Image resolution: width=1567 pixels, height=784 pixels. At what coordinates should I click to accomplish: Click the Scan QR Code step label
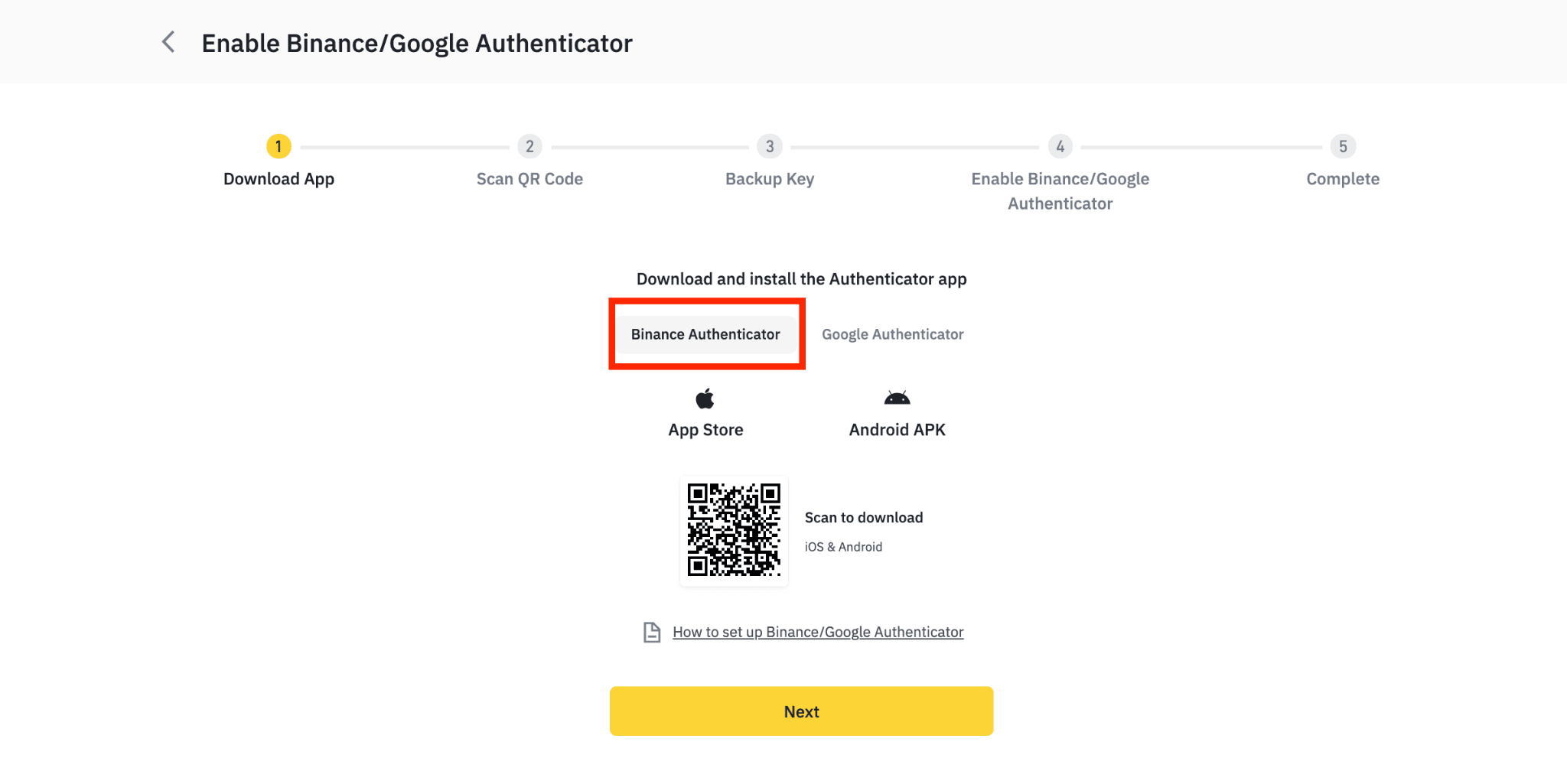[529, 179]
